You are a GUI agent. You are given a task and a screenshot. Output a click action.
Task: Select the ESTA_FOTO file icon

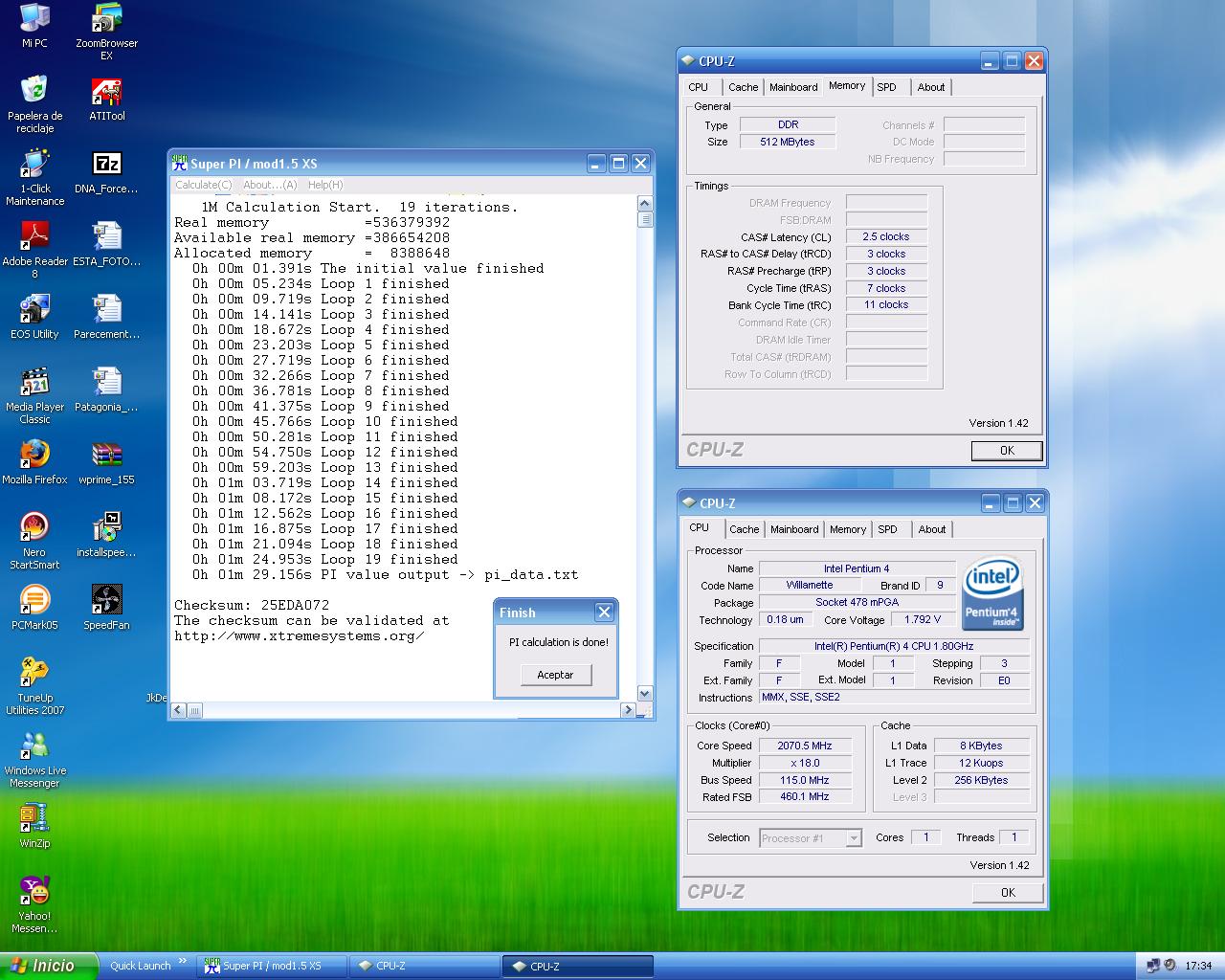tap(106, 244)
